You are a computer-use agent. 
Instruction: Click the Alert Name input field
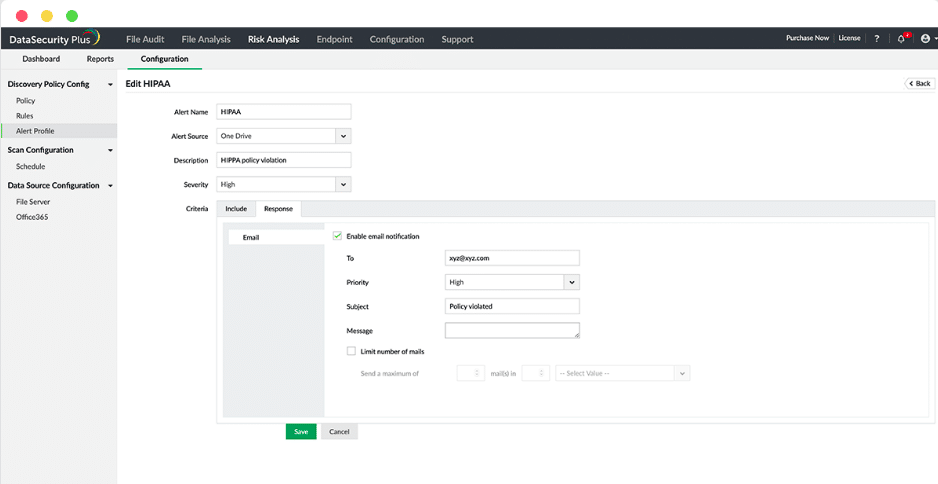tap(284, 112)
